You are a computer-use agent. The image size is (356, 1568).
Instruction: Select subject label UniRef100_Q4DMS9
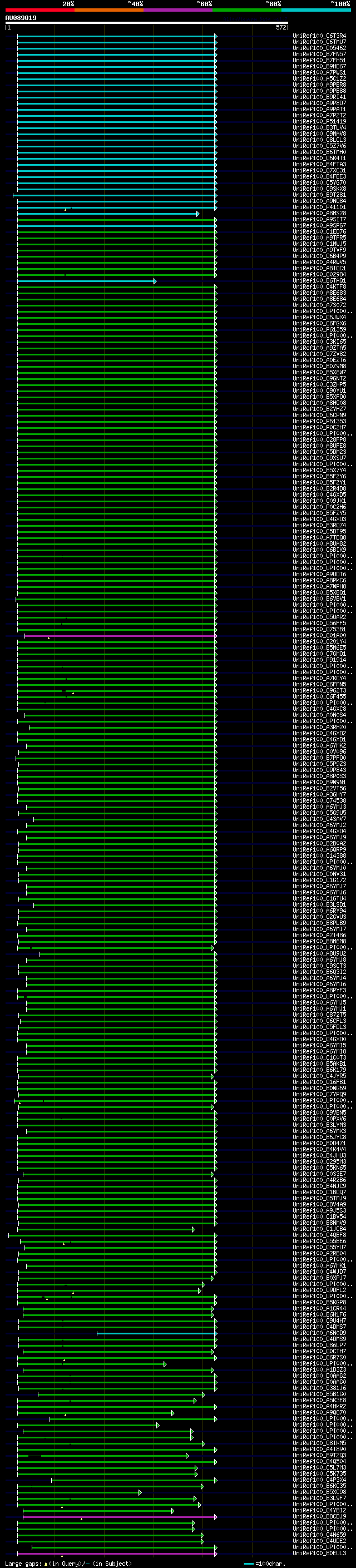point(319,1339)
